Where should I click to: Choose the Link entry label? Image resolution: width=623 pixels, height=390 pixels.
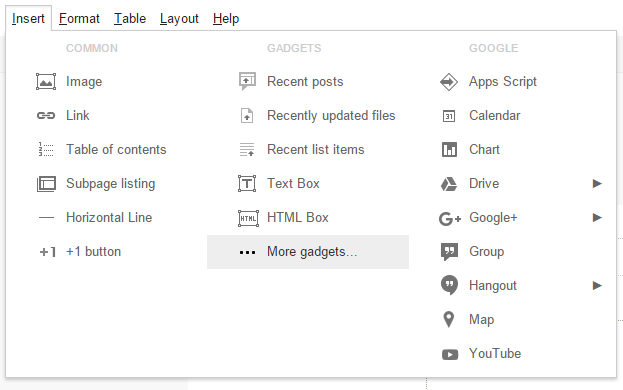pyautogui.click(x=77, y=116)
